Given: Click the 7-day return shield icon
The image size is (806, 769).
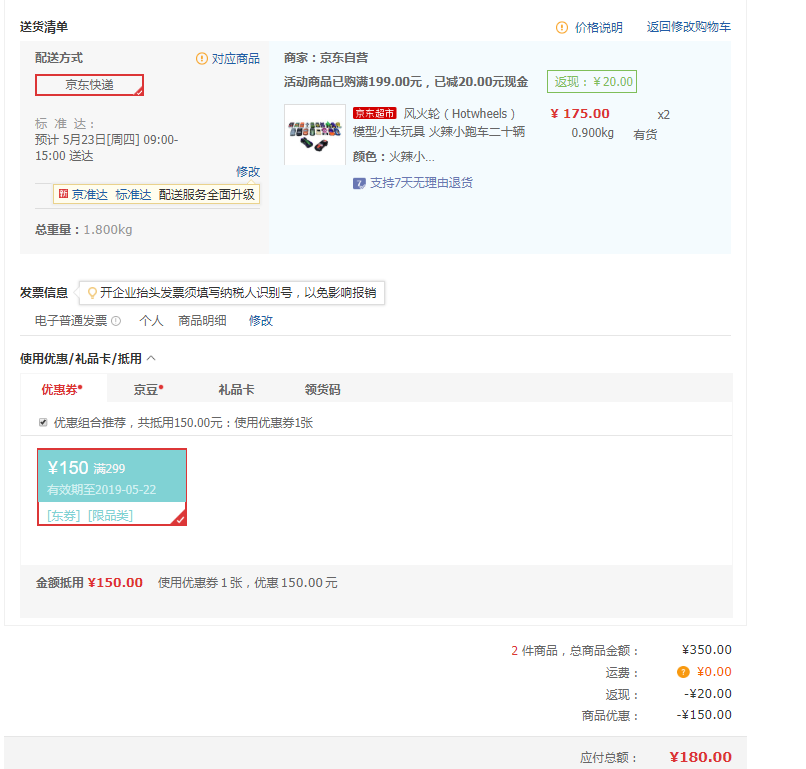Looking at the screenshot, I should click(x=359, y=183).
